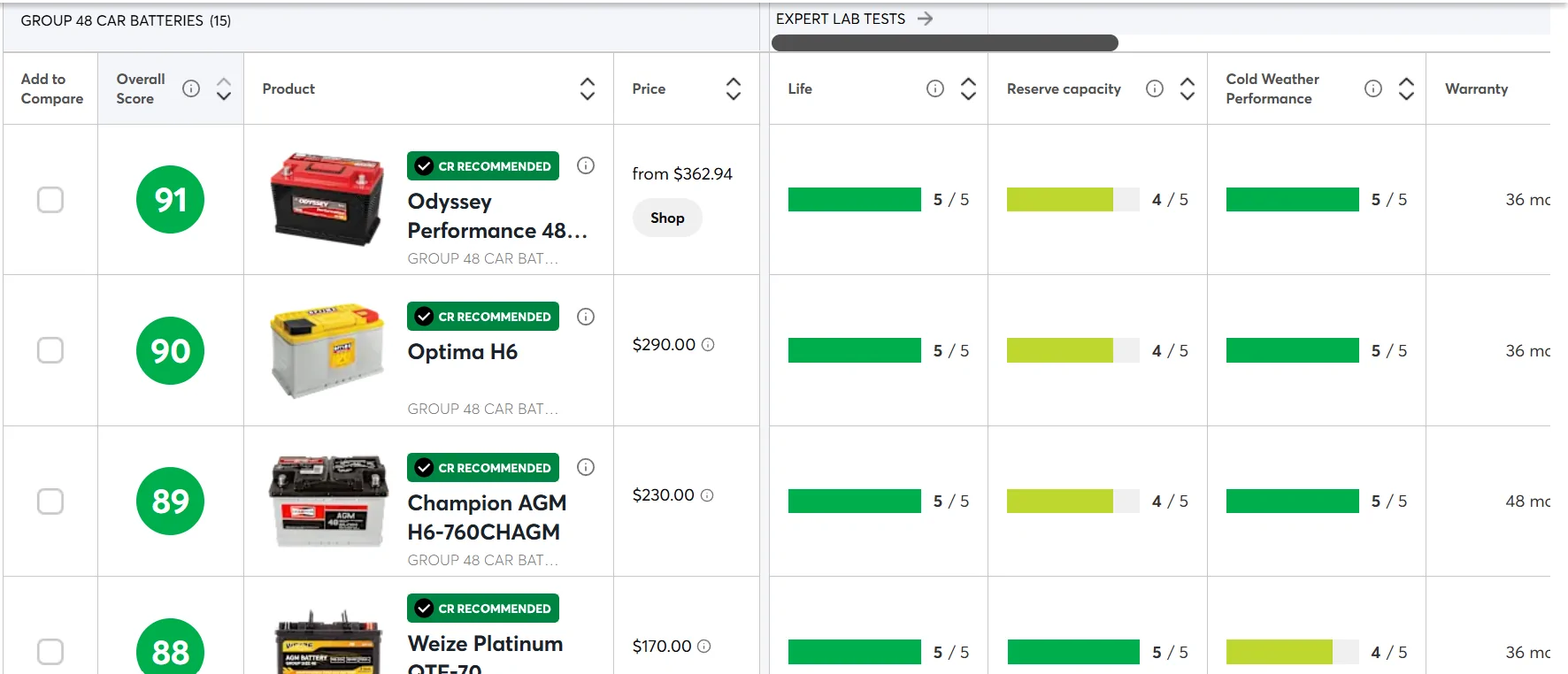Click the Champion AGM Cold Weather Performance bar
This screenshot has width=1568, height=674.
coord(1293,502)
